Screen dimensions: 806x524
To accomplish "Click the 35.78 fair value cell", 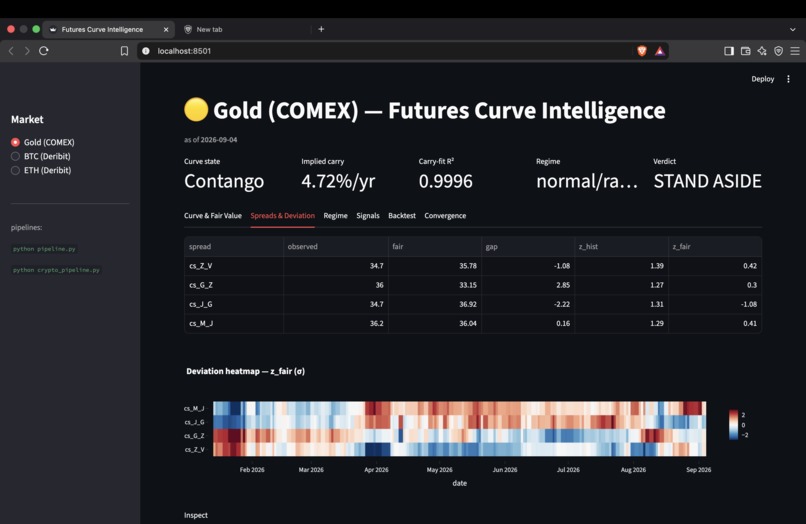I will [x=435, y=266].
